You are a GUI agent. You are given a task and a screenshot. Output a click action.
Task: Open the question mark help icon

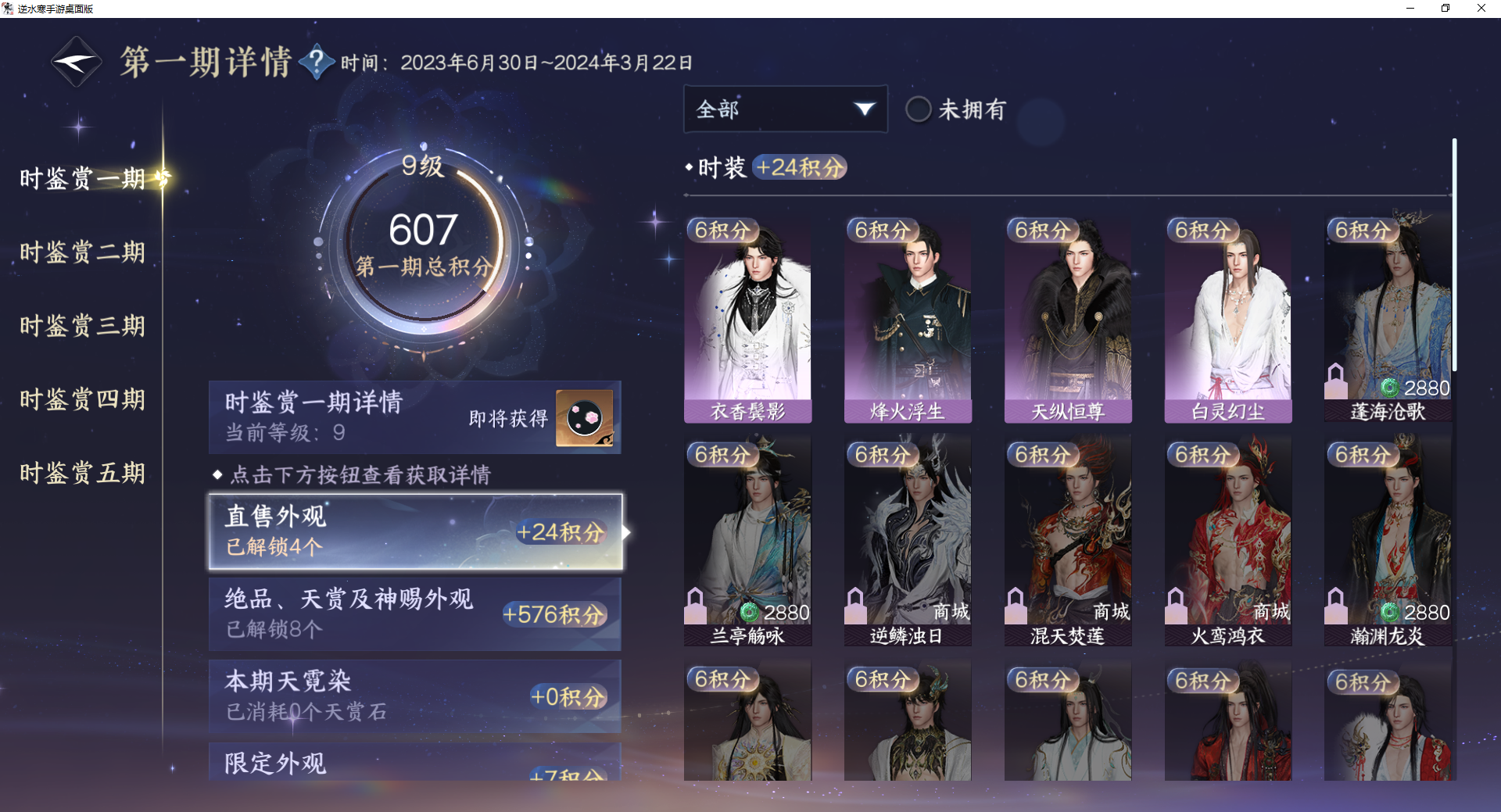pyautogui.click(x=317, y=62)
